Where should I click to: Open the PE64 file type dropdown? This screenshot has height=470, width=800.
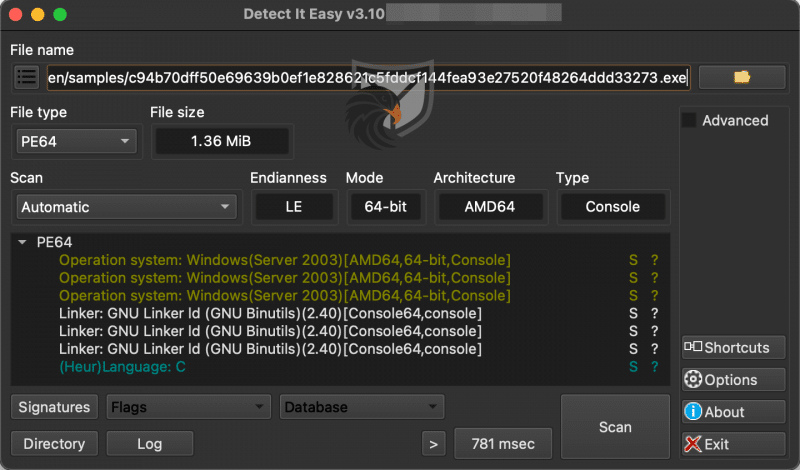77,141
